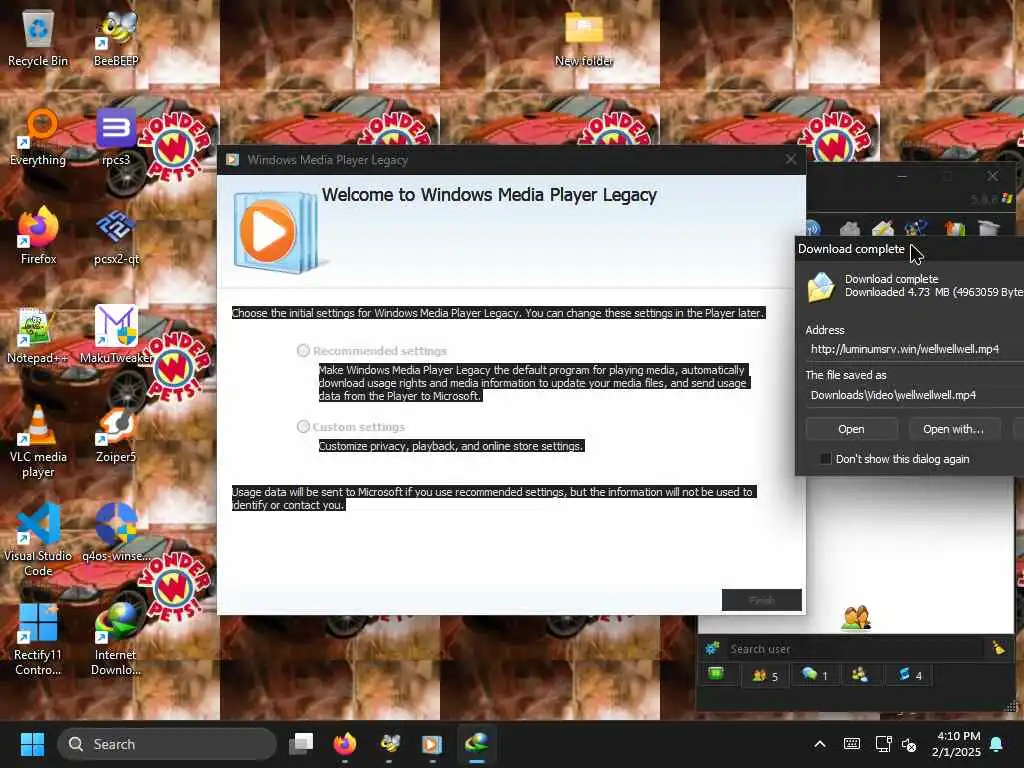1024x768 pixels.
Task: Click the BeeBEEP file sharing toolbar icon
Action: click(954, 229)
